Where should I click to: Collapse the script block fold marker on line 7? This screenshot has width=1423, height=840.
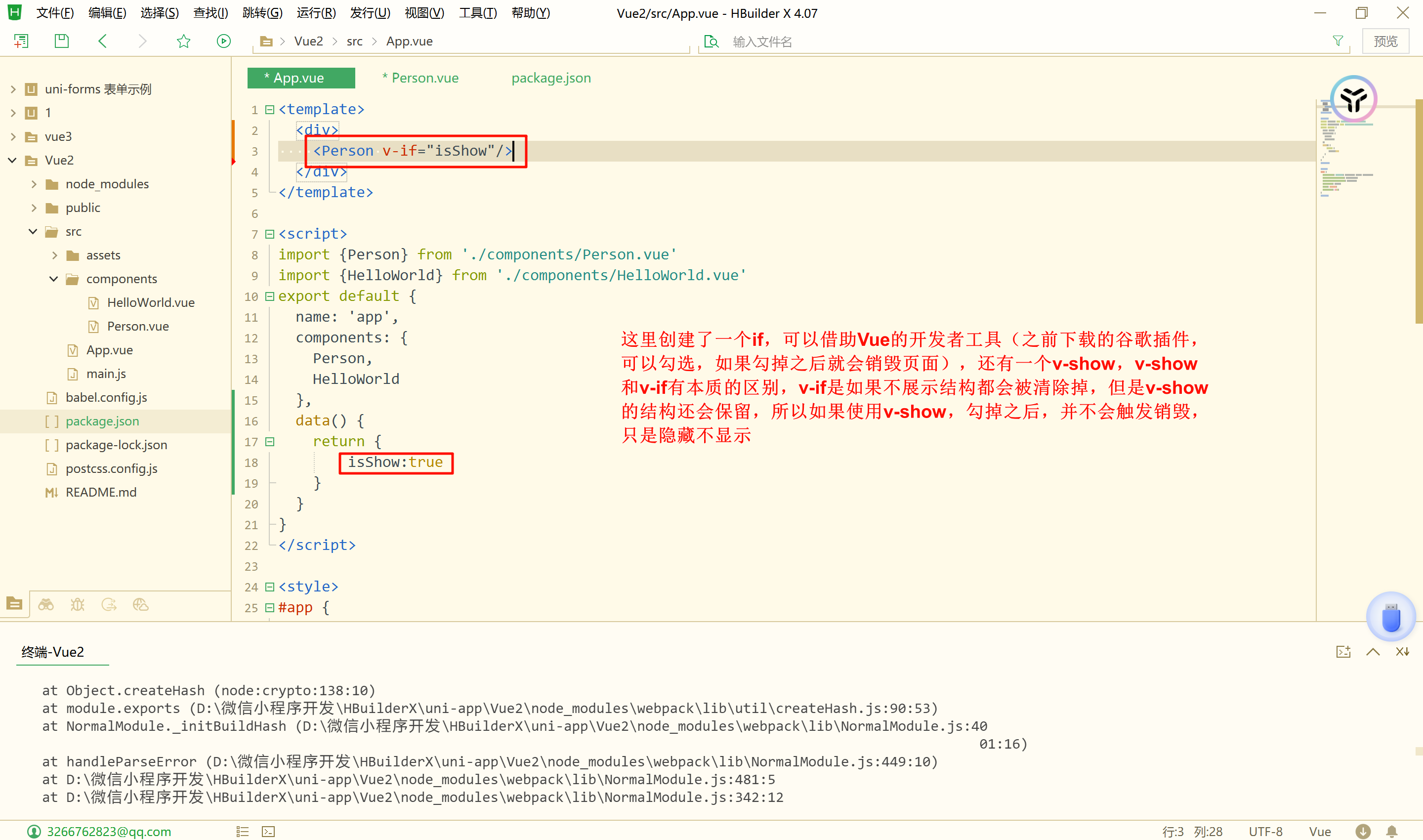(x=270, y=234)
